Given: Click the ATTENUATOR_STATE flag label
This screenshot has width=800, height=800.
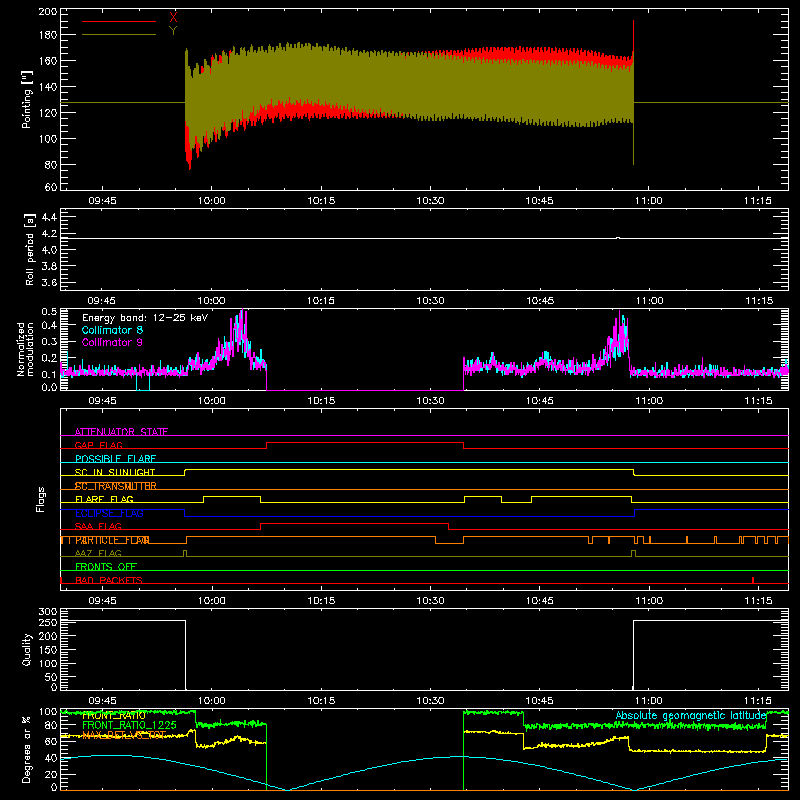Looking at the screenshot, I should coord(121,432).
